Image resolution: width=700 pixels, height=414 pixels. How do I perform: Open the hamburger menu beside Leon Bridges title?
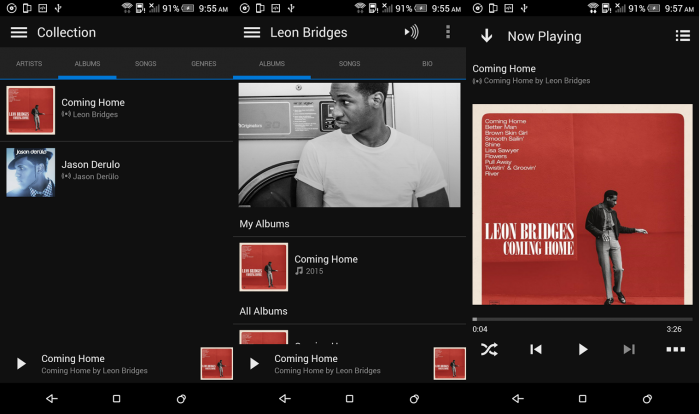coord(252,32)
